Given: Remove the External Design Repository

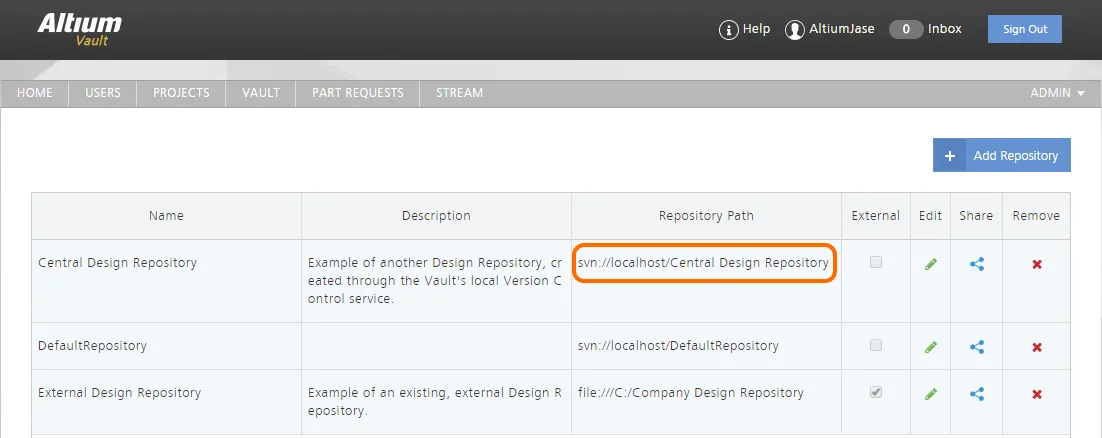Looking at the screenshot, I should (1036, 394).
